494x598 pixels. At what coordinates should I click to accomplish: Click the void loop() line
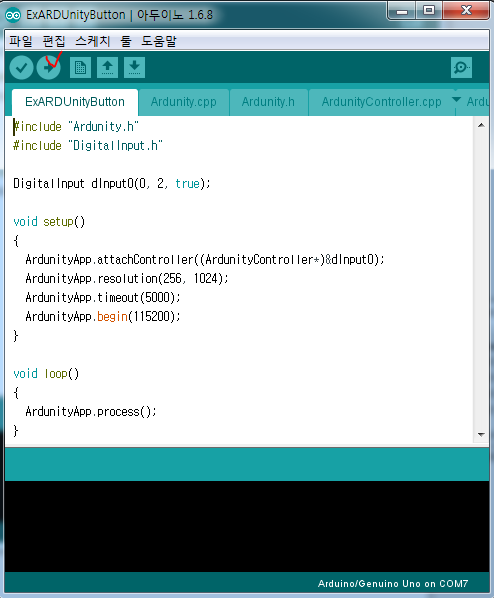(x=46, y=374)
